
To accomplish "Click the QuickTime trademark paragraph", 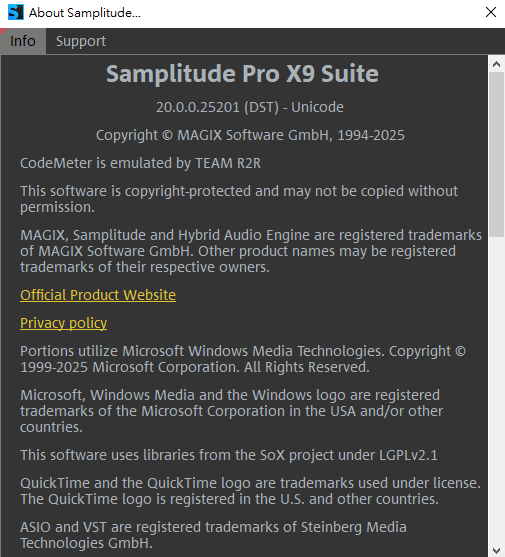I will point(250,491).
